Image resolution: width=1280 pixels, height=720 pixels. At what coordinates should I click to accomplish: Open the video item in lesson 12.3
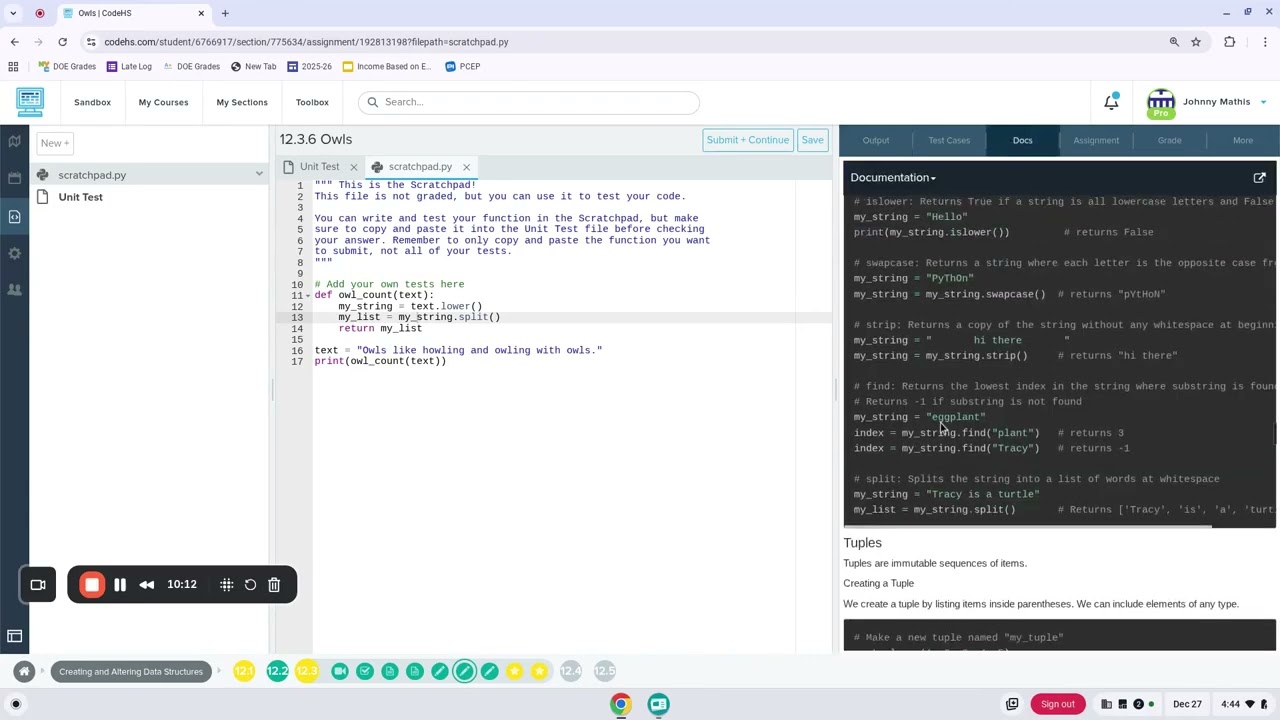coord(340,671)
